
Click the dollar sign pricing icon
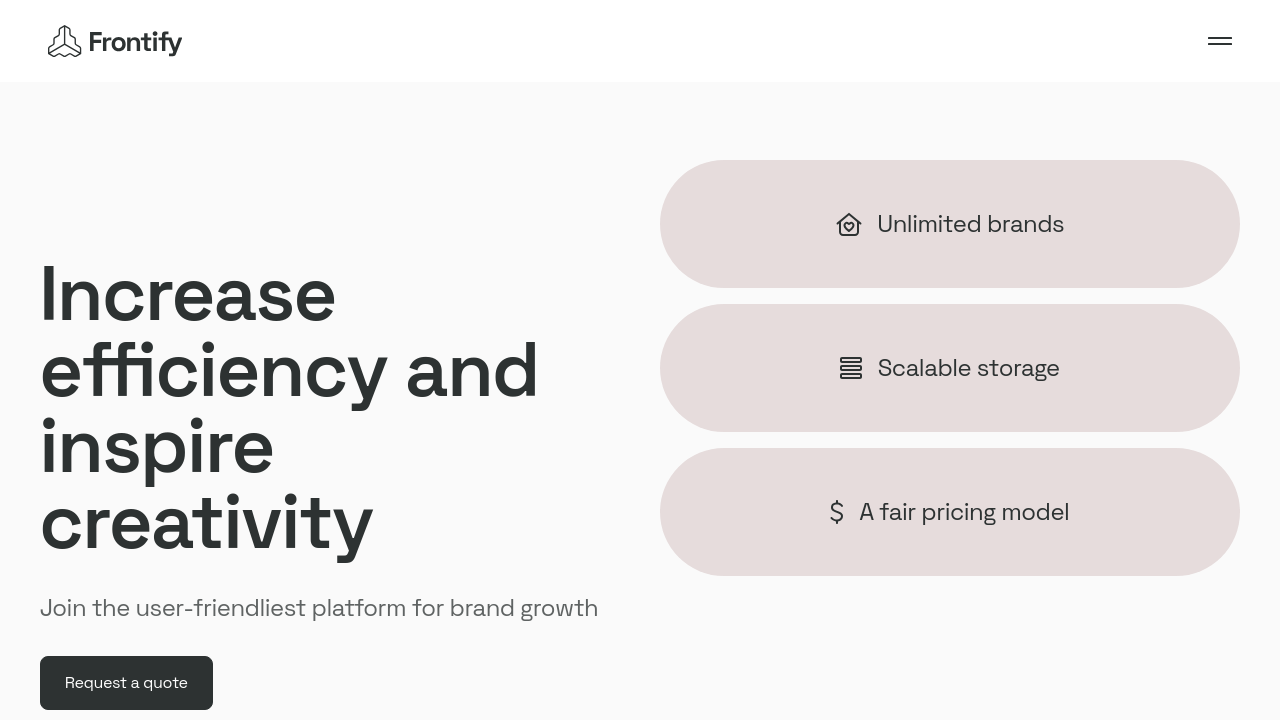pyautogui.click(x=837, y=512)
